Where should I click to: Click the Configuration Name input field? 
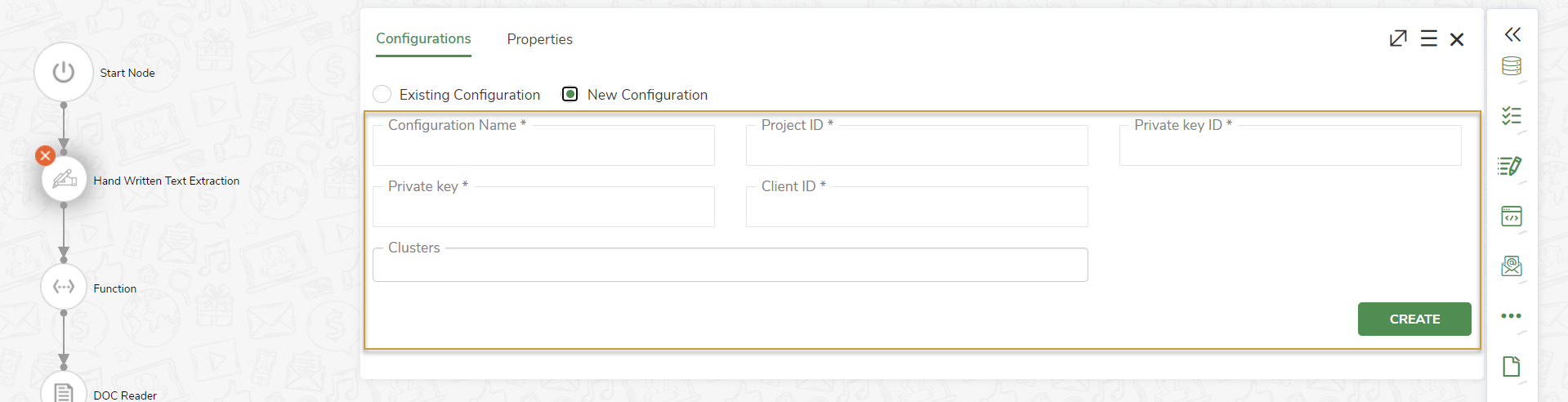coord(543,147)
